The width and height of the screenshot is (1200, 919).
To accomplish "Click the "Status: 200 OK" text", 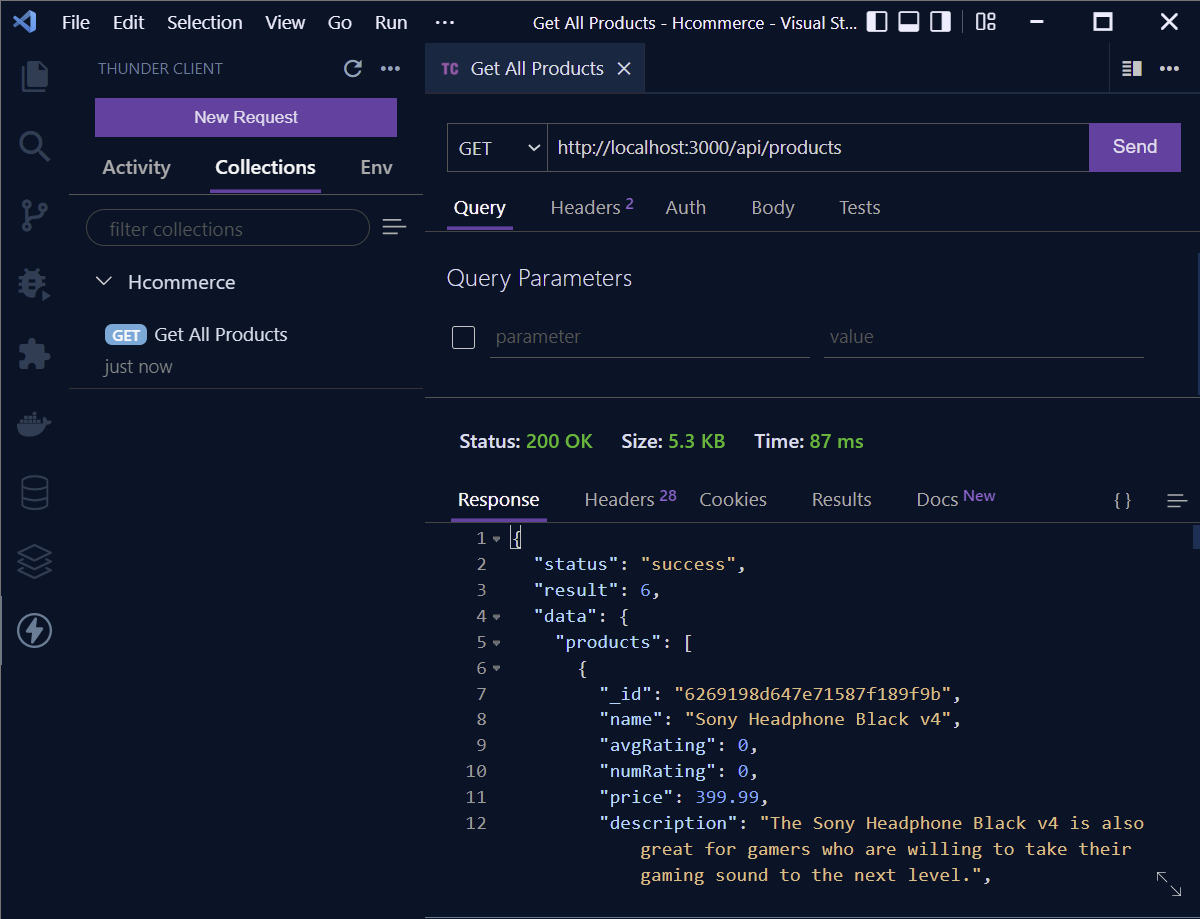I will pos(526,441).
